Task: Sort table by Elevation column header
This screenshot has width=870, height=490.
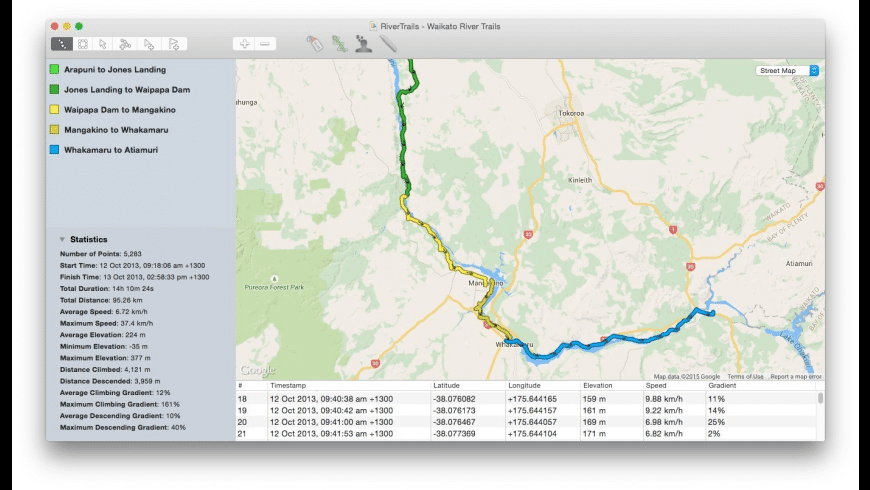Action: click(x=611, y=385)
